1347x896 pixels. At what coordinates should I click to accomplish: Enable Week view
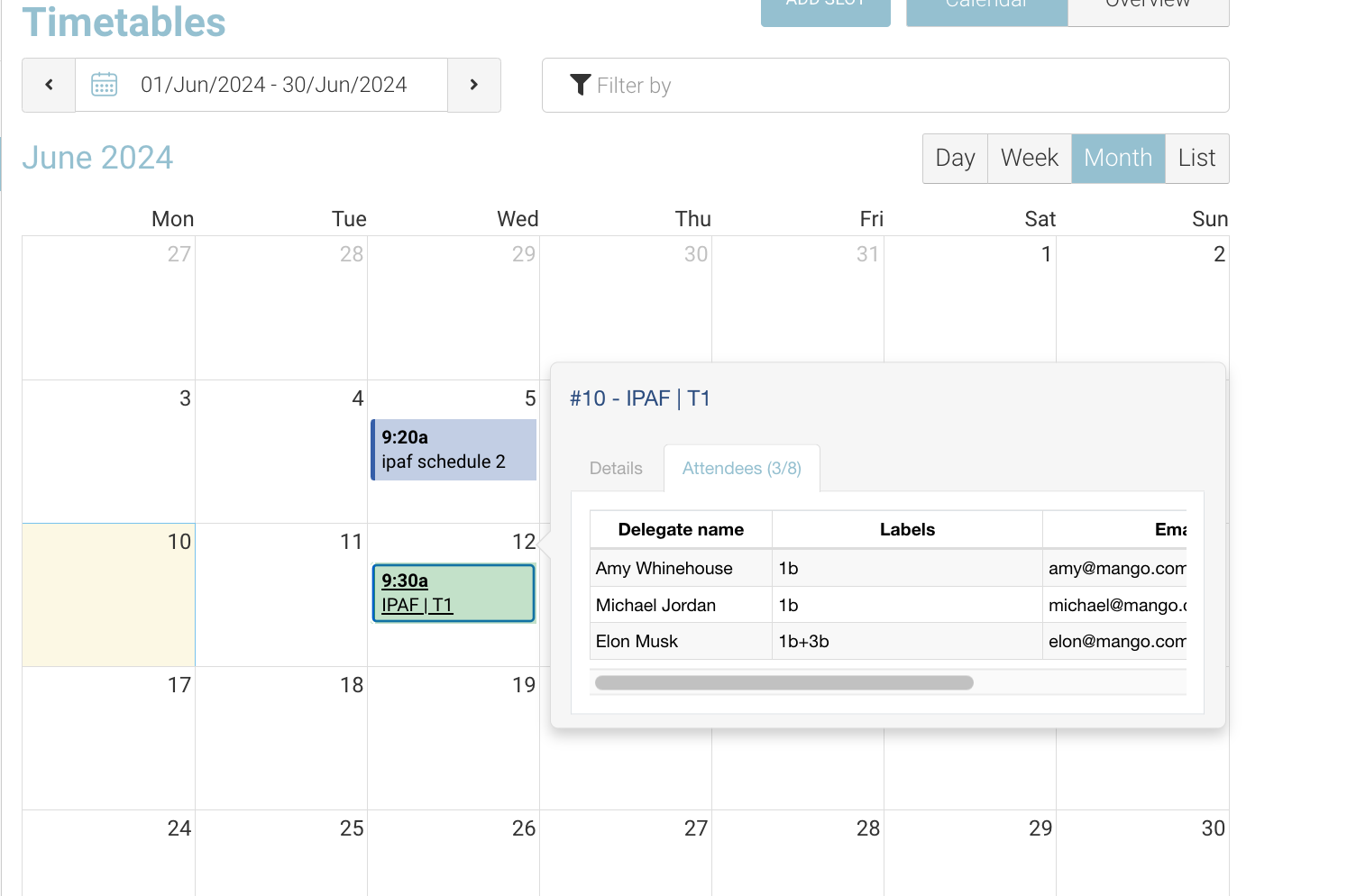coord(1029,158)
